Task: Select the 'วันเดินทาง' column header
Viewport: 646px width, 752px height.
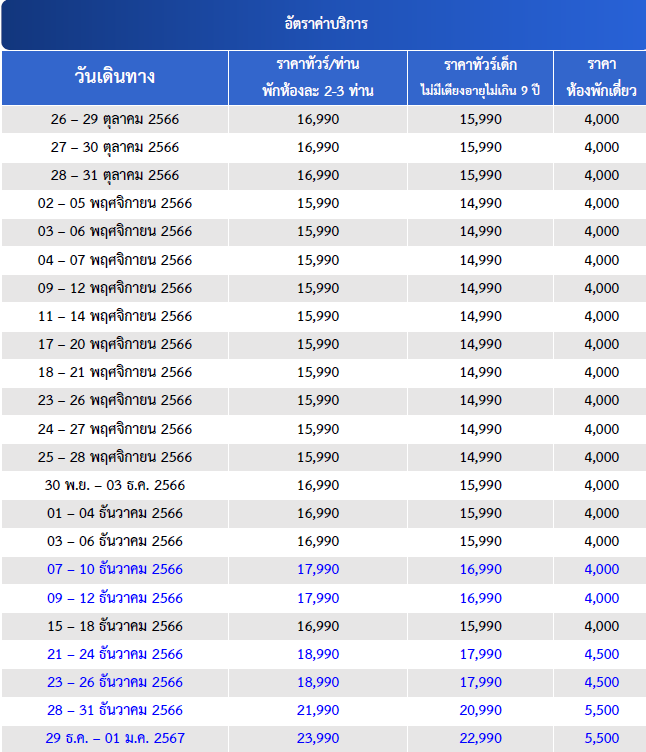Action: tap(115, 77)
